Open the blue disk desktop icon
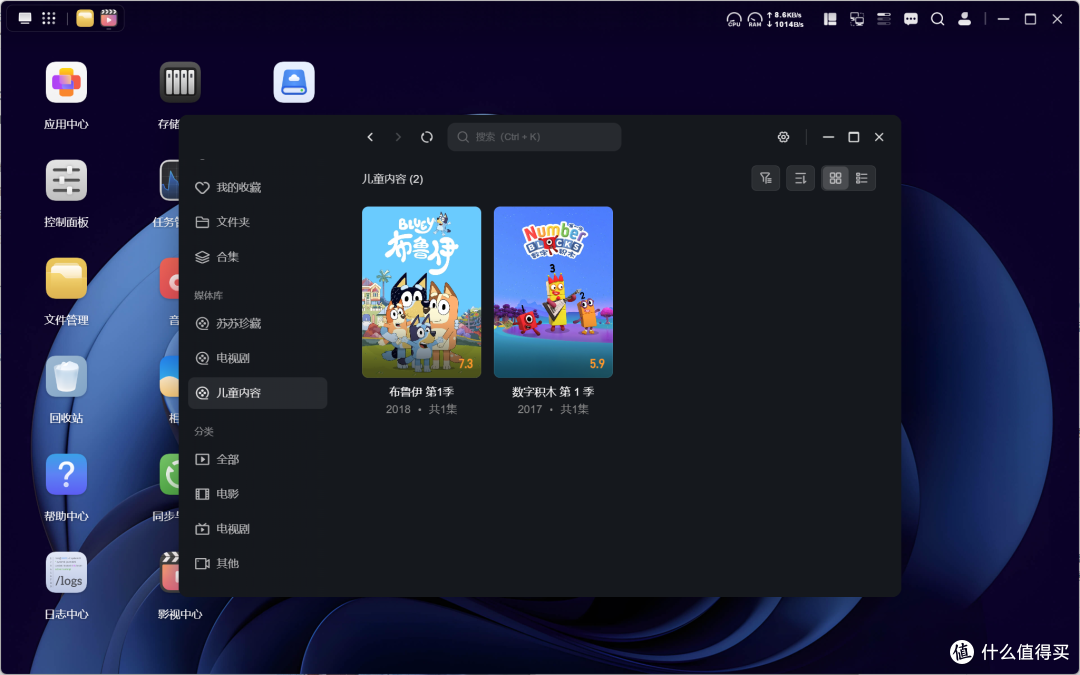Screen dimensions: 1080x675 click(x=294, y=83)
